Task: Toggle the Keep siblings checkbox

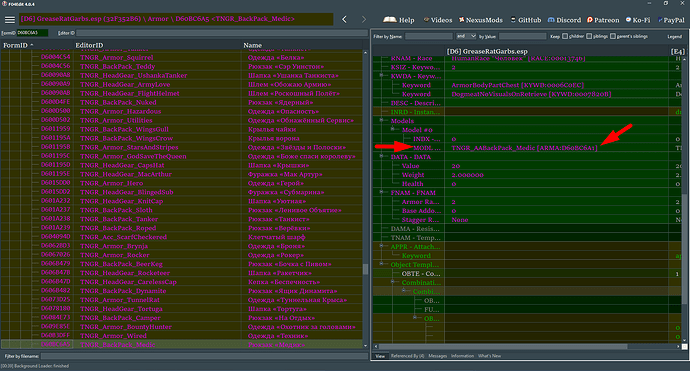Action: coord(589,36)
